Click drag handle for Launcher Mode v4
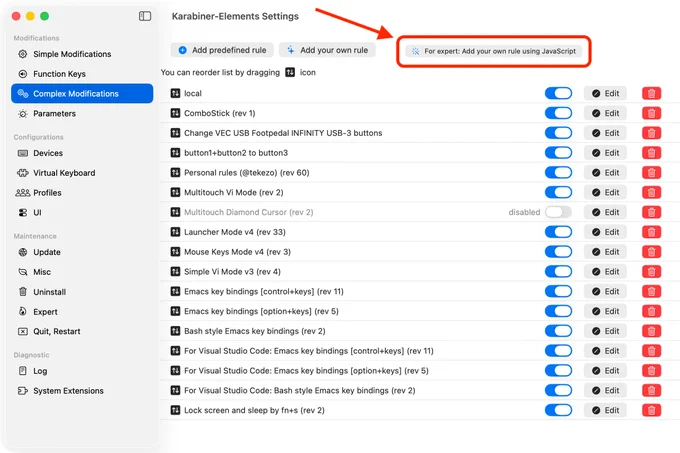Image resolution: width=680 pixels, height=453 pixels. [175, 232]
